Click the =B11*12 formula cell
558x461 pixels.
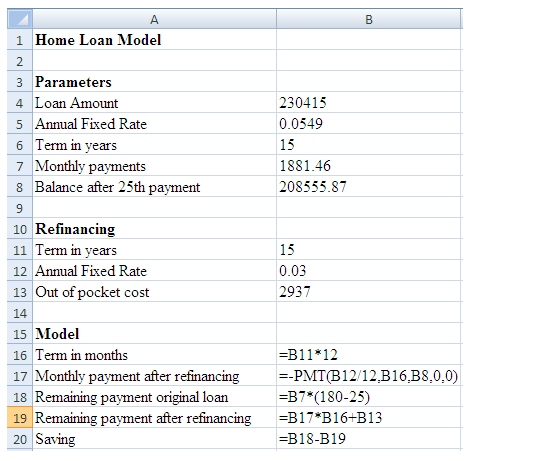369,355
